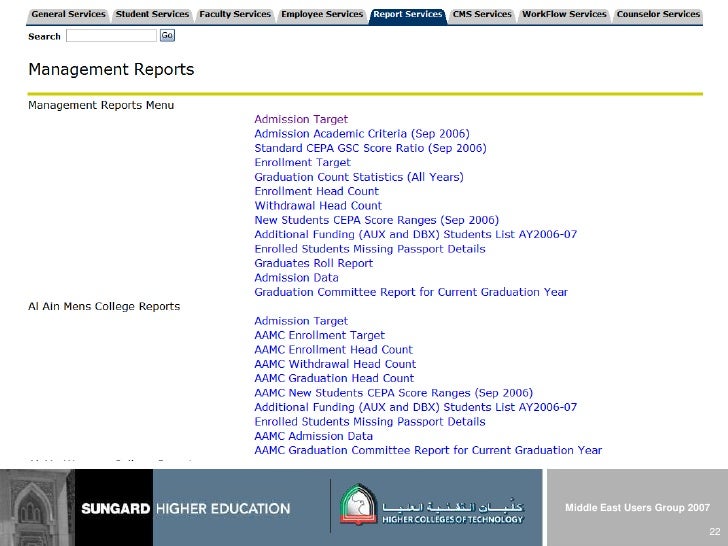
Task: Open New Students CEPA Score Ranges link
Action: tap(376, 220)
